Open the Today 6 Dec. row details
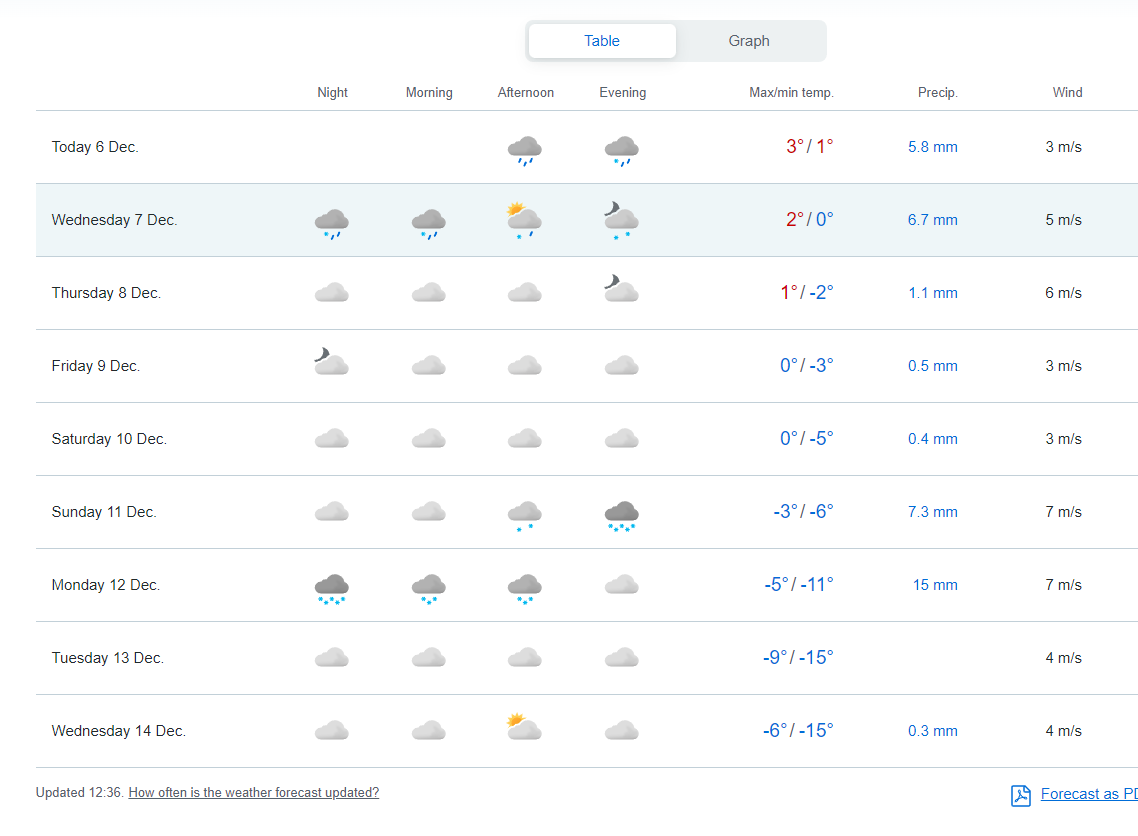This screenshot has width=1138, height=836. [95, 147]
